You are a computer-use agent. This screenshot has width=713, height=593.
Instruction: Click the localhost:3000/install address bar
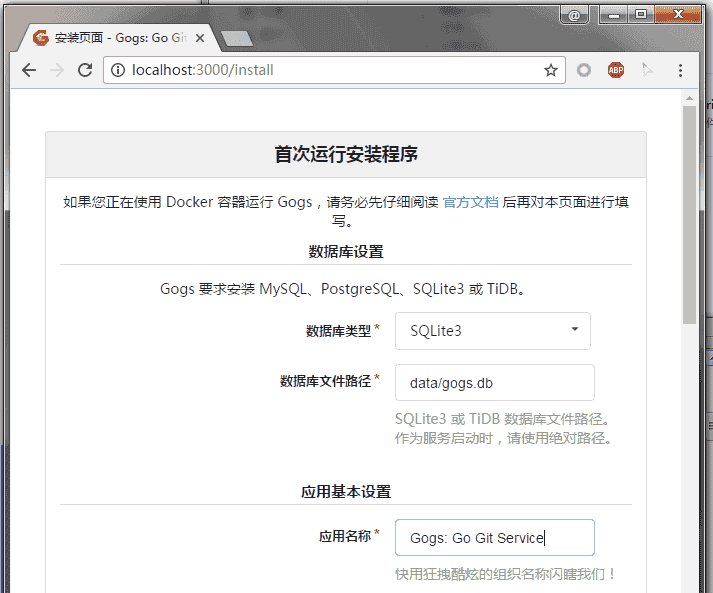(334, 70)
